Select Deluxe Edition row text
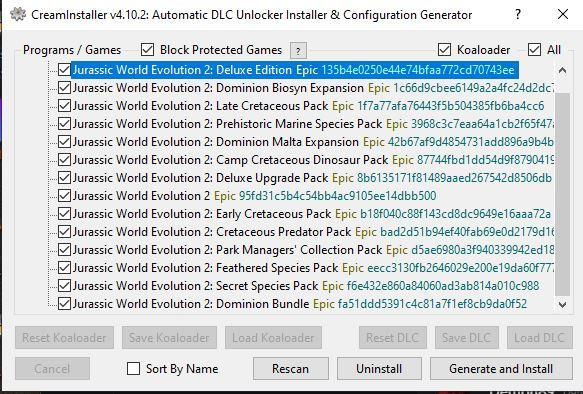This screenshot has height=394, width=583. [294, 70]
